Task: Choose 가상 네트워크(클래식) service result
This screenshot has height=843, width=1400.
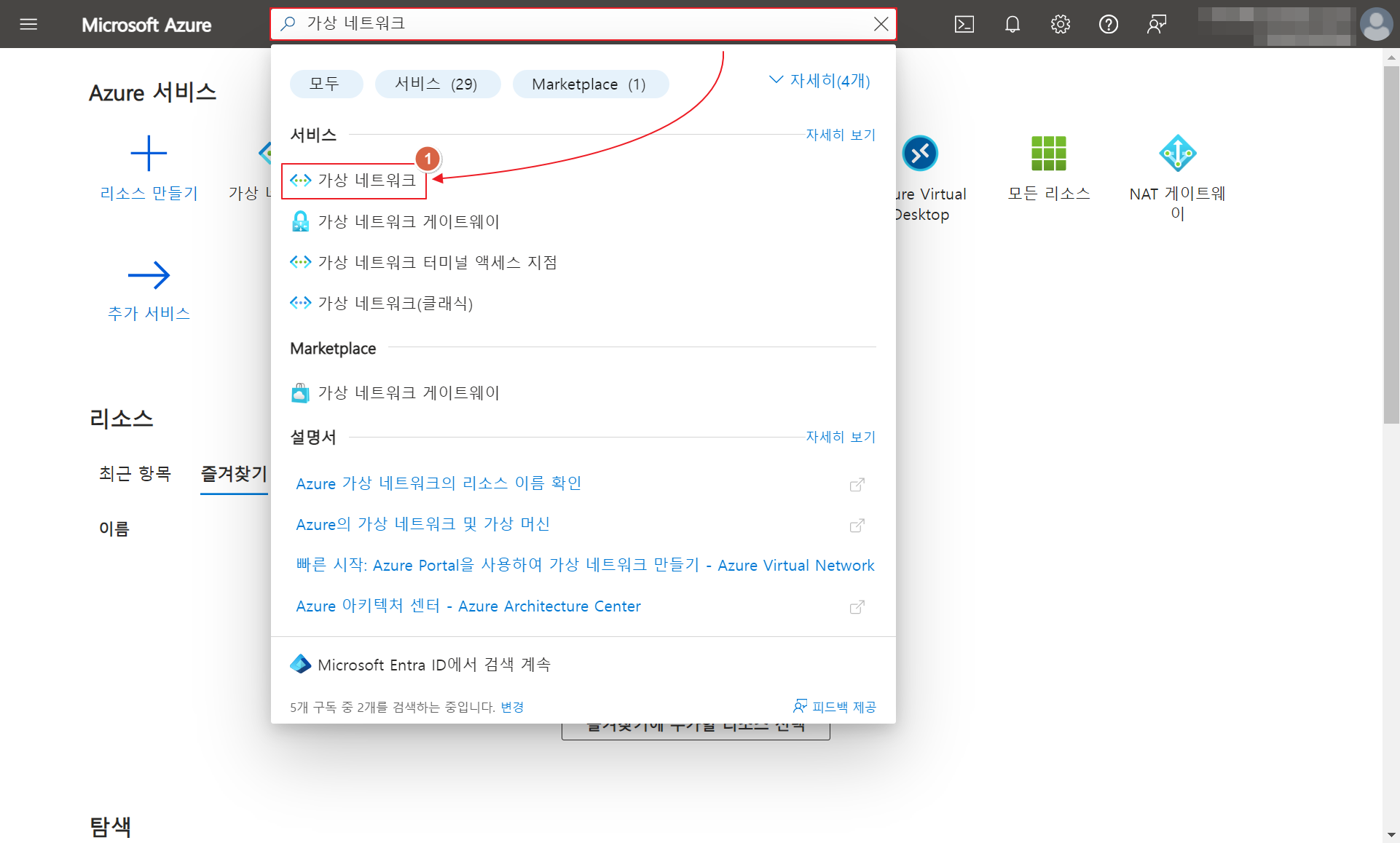Action: [x=395, y=303]
